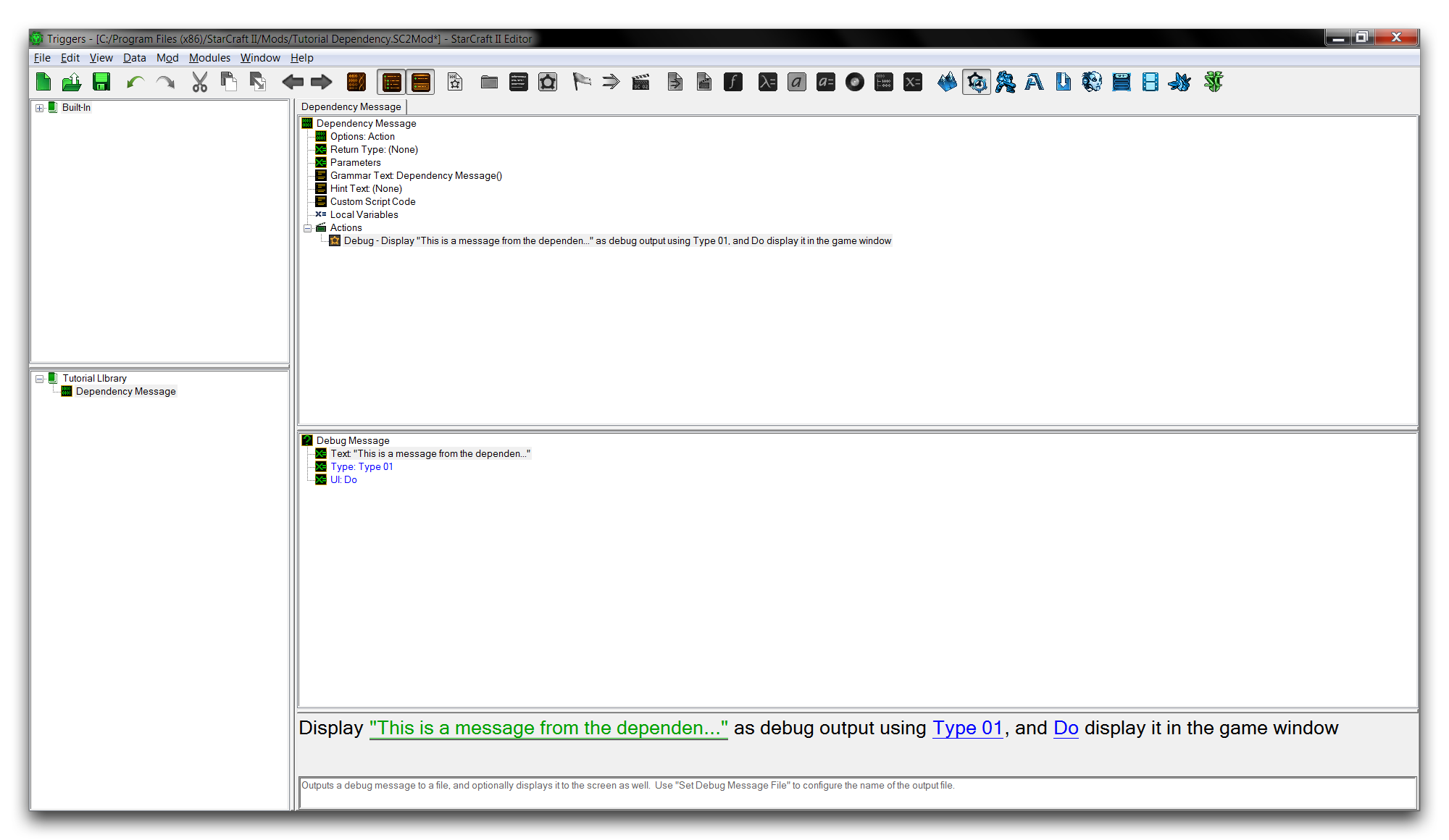Click the Cut scissors icon

pyautogui.click(x=199, y=83)
